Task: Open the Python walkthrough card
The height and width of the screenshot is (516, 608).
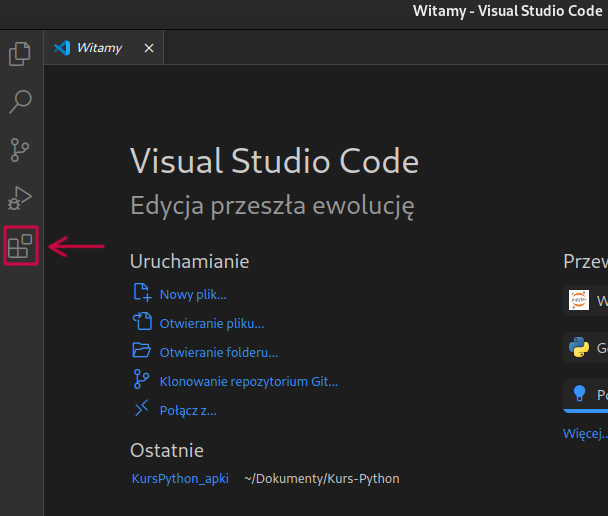Action: point(586,347)
